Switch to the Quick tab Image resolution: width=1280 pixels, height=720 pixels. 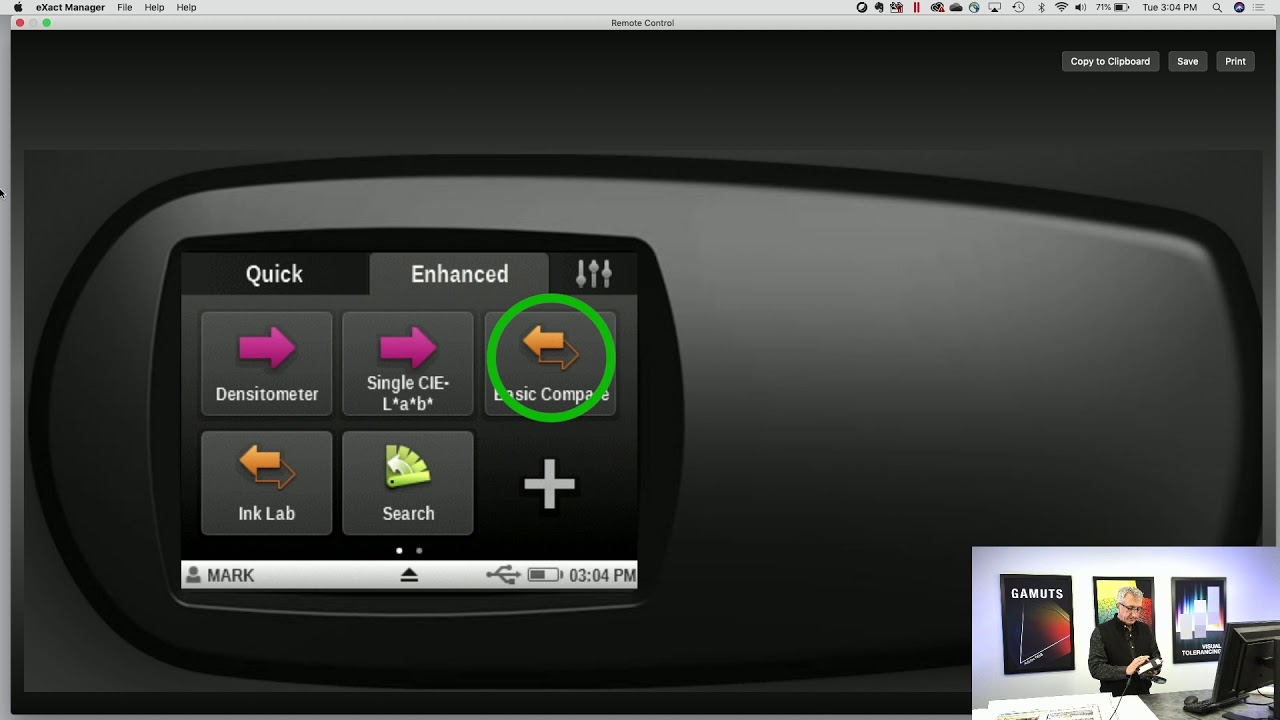pyautogui.click(x=274, y=273)
